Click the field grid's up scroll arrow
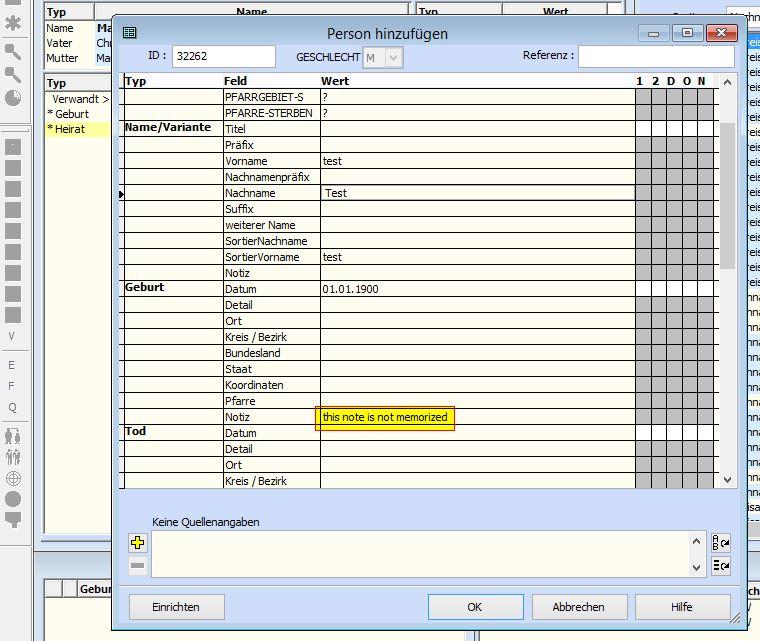Screen dimensions: 760x641 click(x=727, y=82)
